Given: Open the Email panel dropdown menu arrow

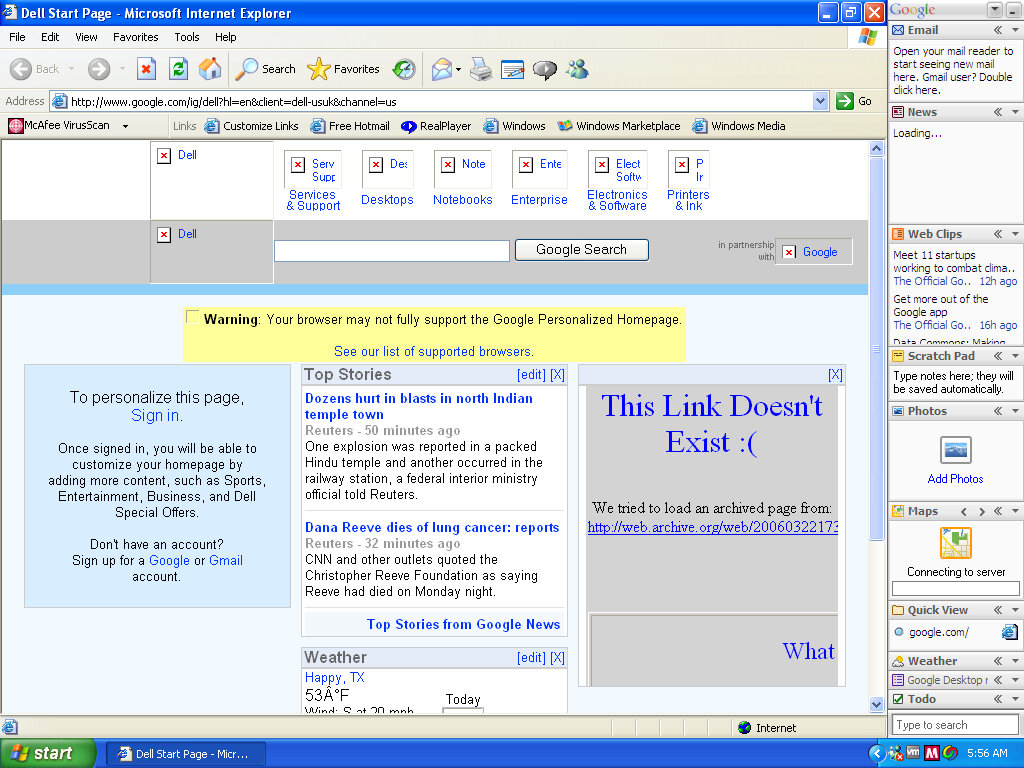Looking at the screenshot, I should [1017, 30].
